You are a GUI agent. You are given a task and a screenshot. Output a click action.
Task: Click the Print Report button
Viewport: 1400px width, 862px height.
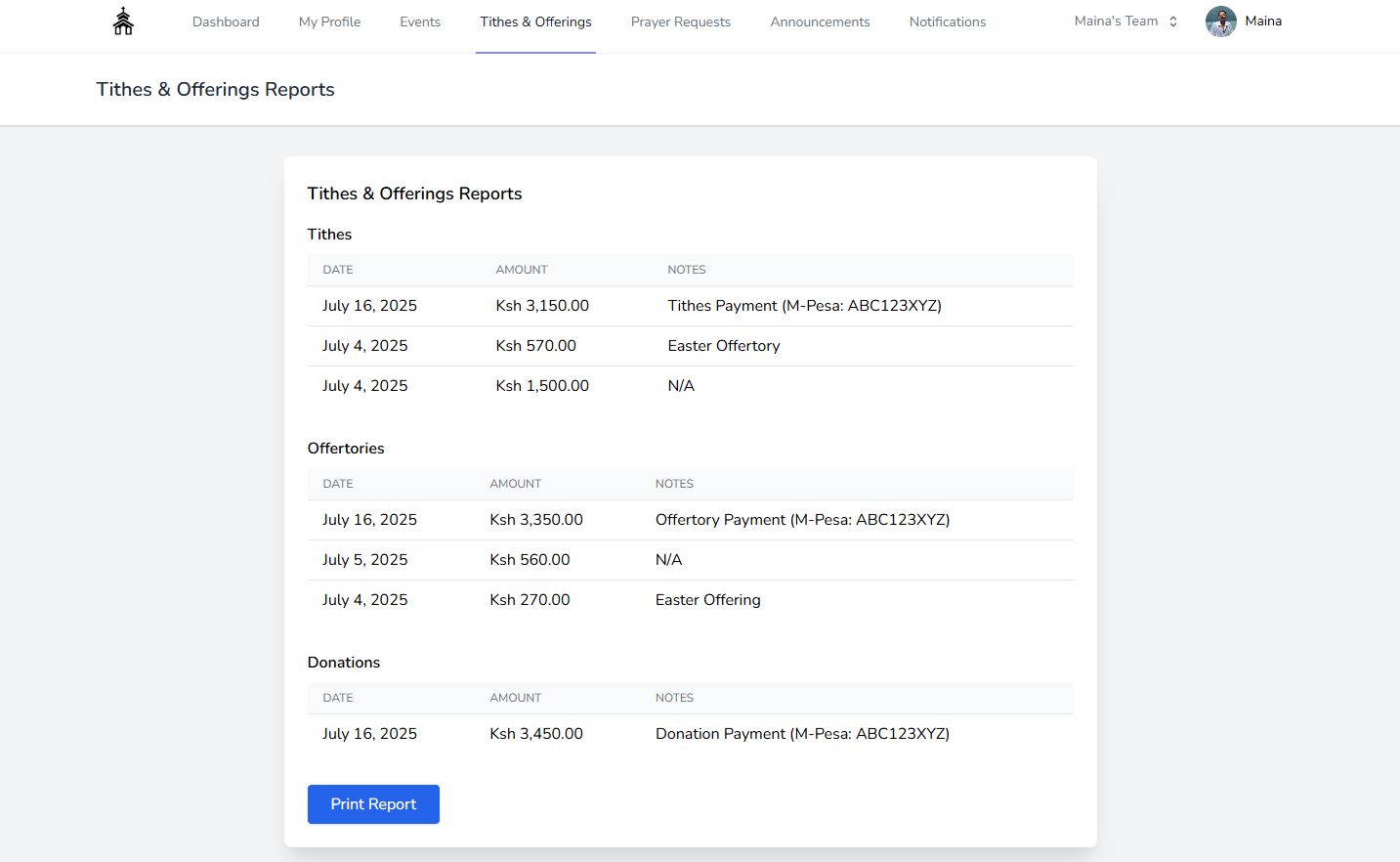[x=373, y=804]
